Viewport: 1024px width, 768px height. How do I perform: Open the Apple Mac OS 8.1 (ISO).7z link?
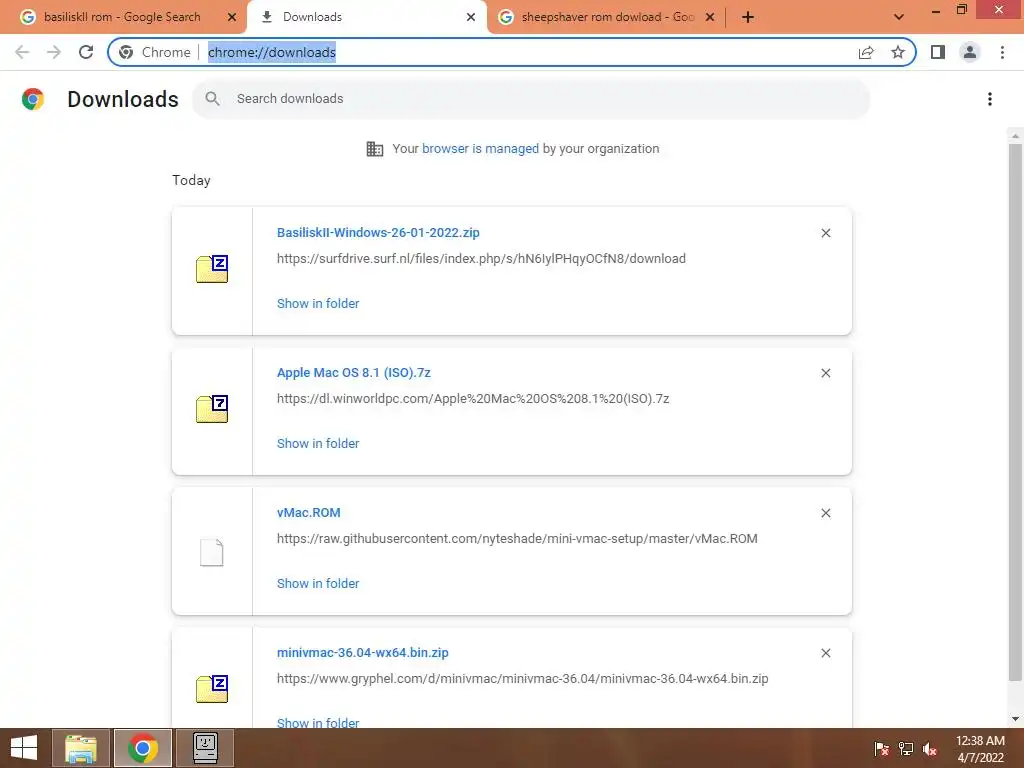(353, 372)
